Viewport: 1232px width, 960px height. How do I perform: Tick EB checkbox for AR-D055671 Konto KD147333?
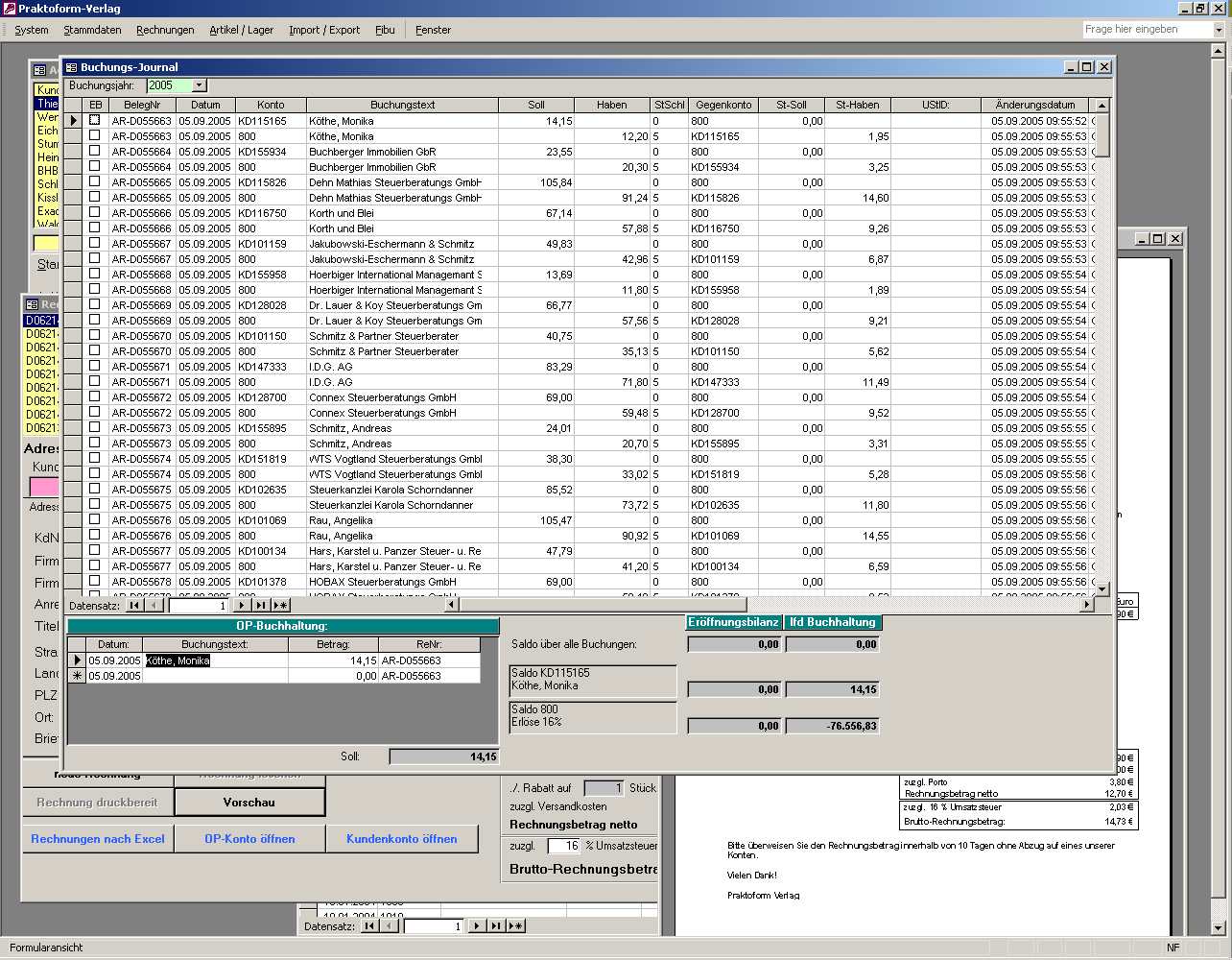coord(94,366)
